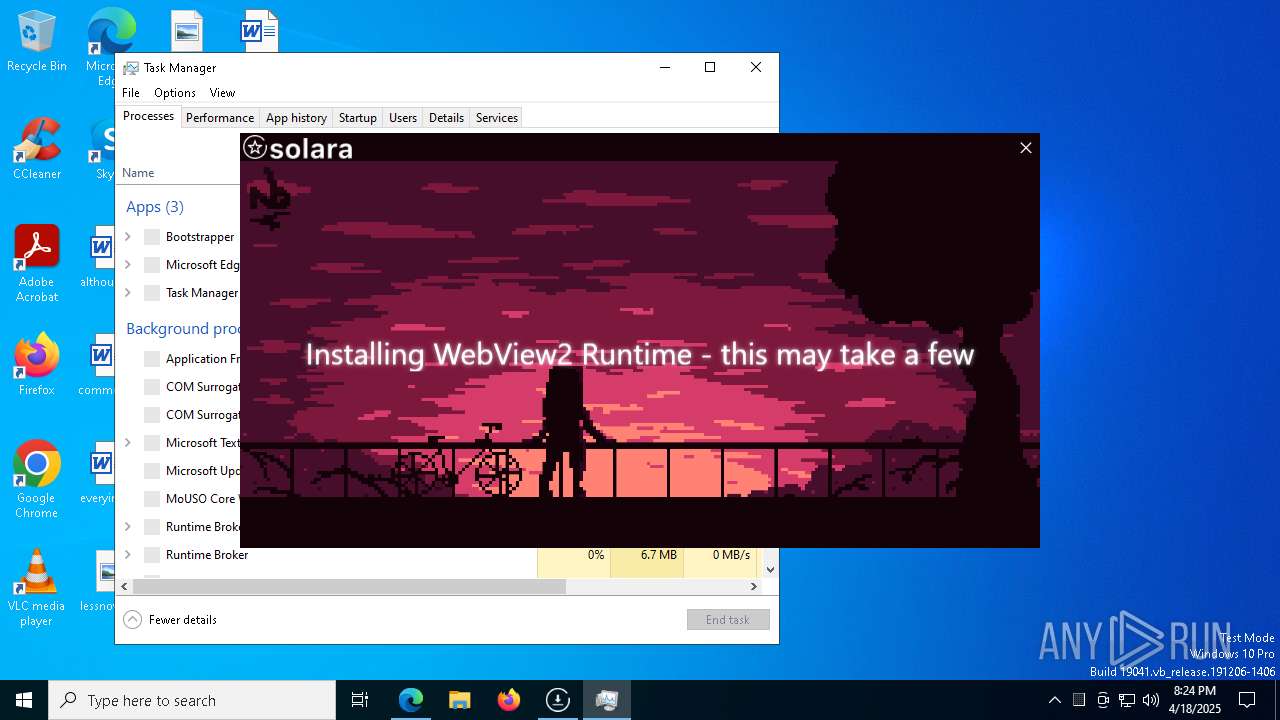Select the Application Frame Host icon
Image resolution: width=1280 pixels, height=720 pixels.
(x=152, y=359)
